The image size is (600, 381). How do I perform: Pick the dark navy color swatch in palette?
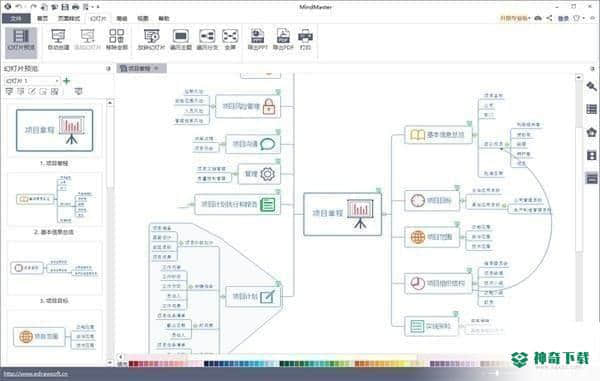click(207, 364)
